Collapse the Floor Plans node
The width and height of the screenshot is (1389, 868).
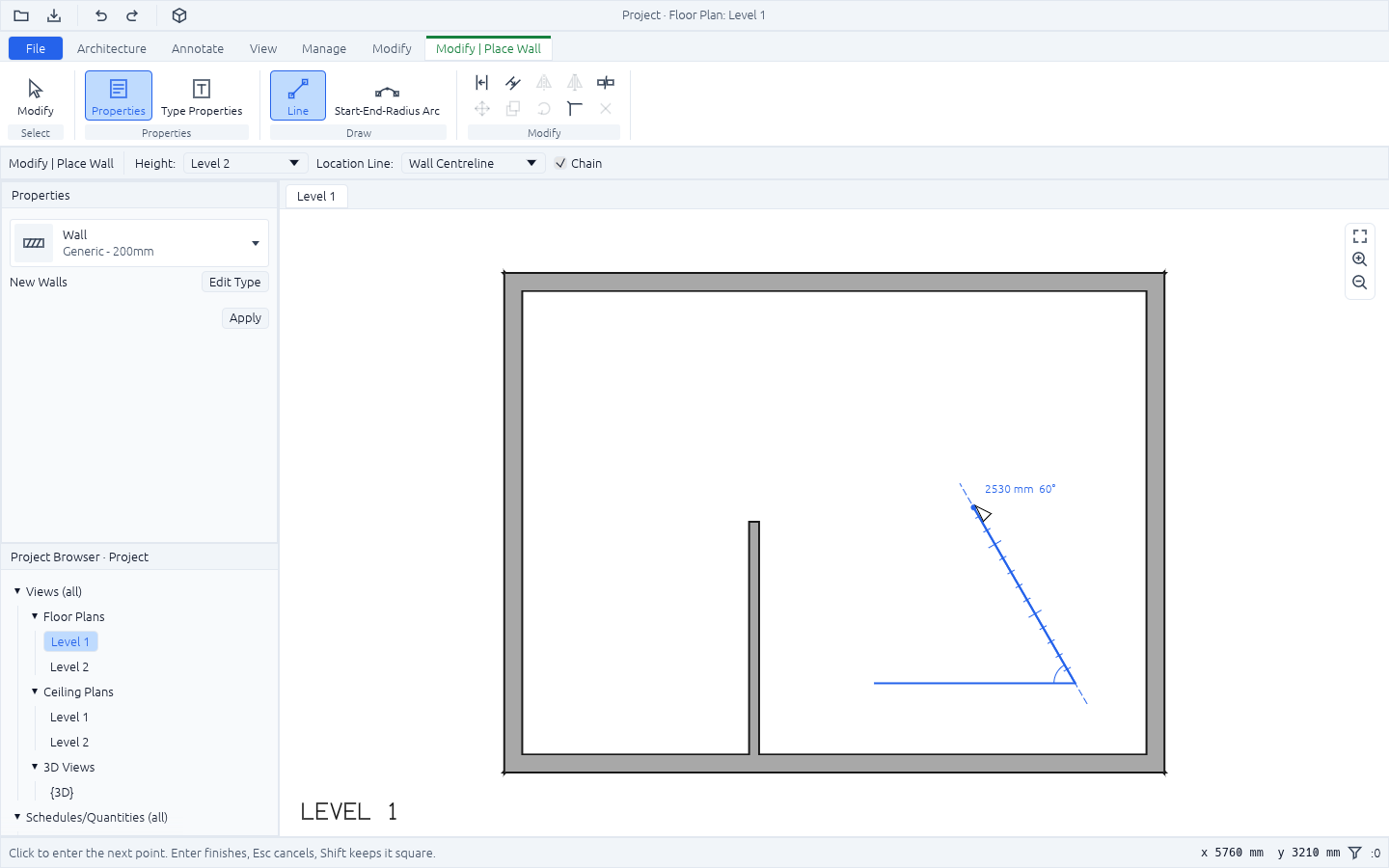pyautogui.click(x=35, y=616)
